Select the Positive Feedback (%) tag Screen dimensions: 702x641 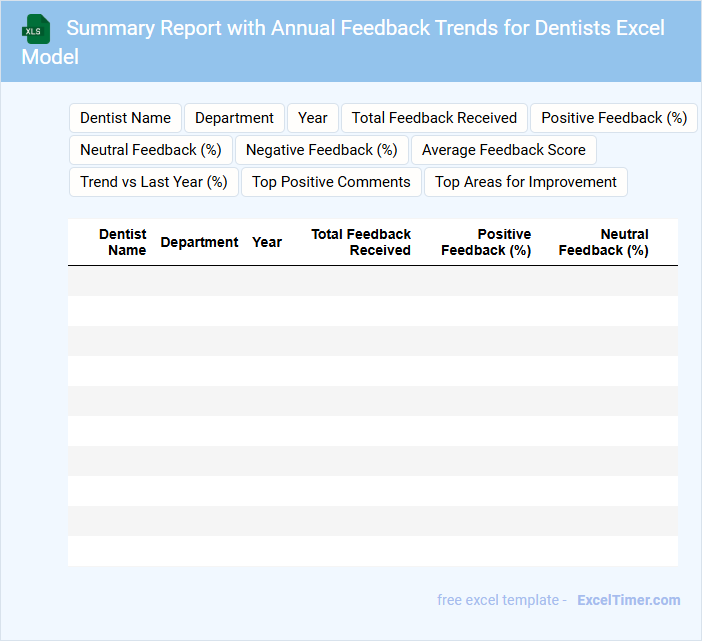click(613, 118)
